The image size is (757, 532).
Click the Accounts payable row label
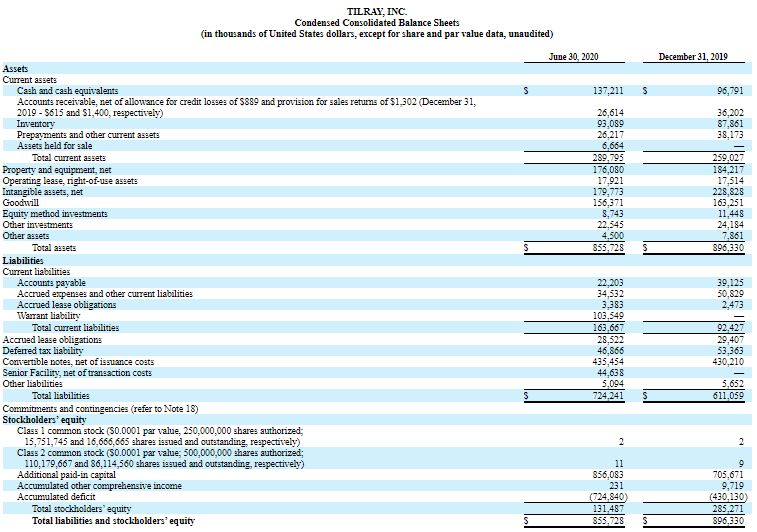51,283
